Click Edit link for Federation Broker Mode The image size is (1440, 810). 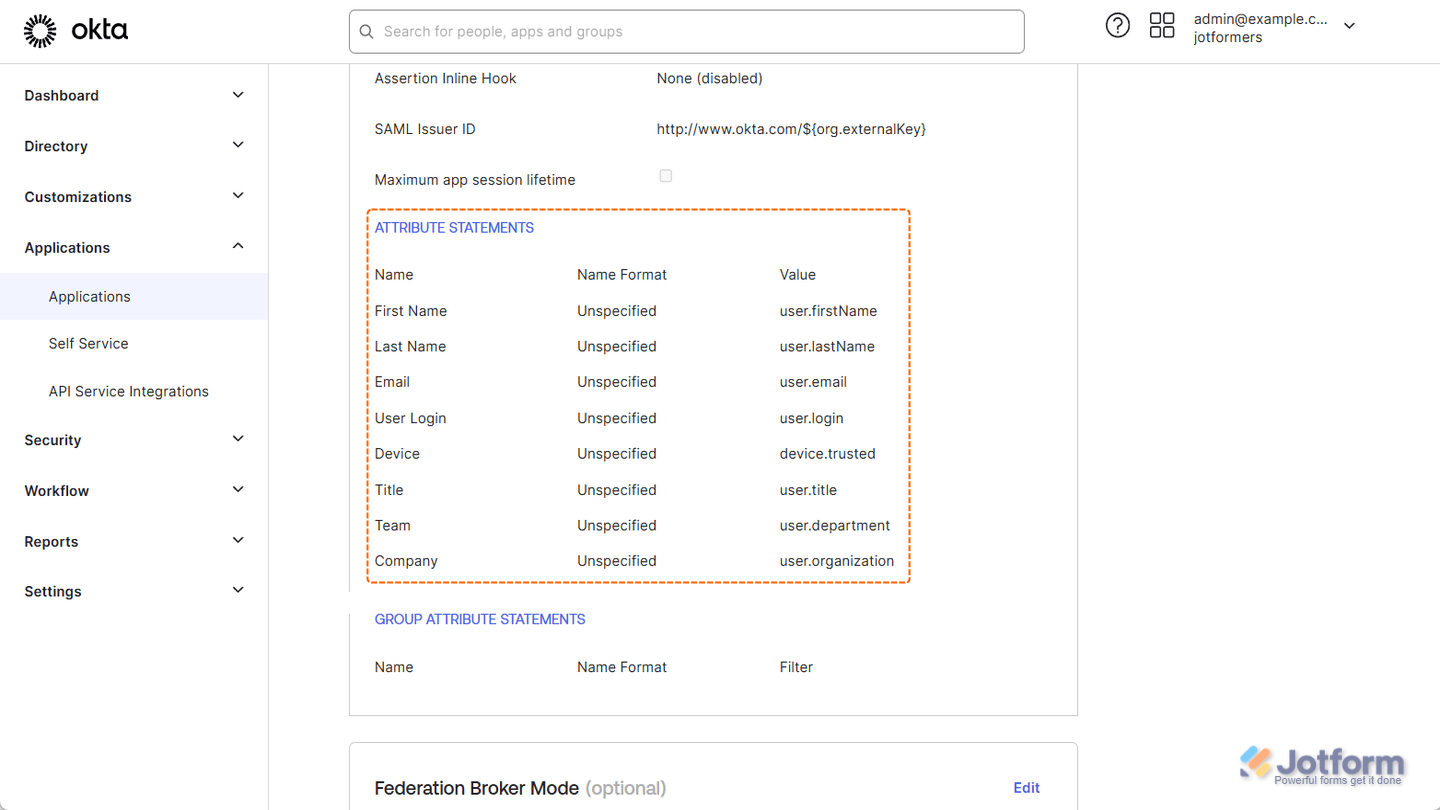coord(1026,788)
